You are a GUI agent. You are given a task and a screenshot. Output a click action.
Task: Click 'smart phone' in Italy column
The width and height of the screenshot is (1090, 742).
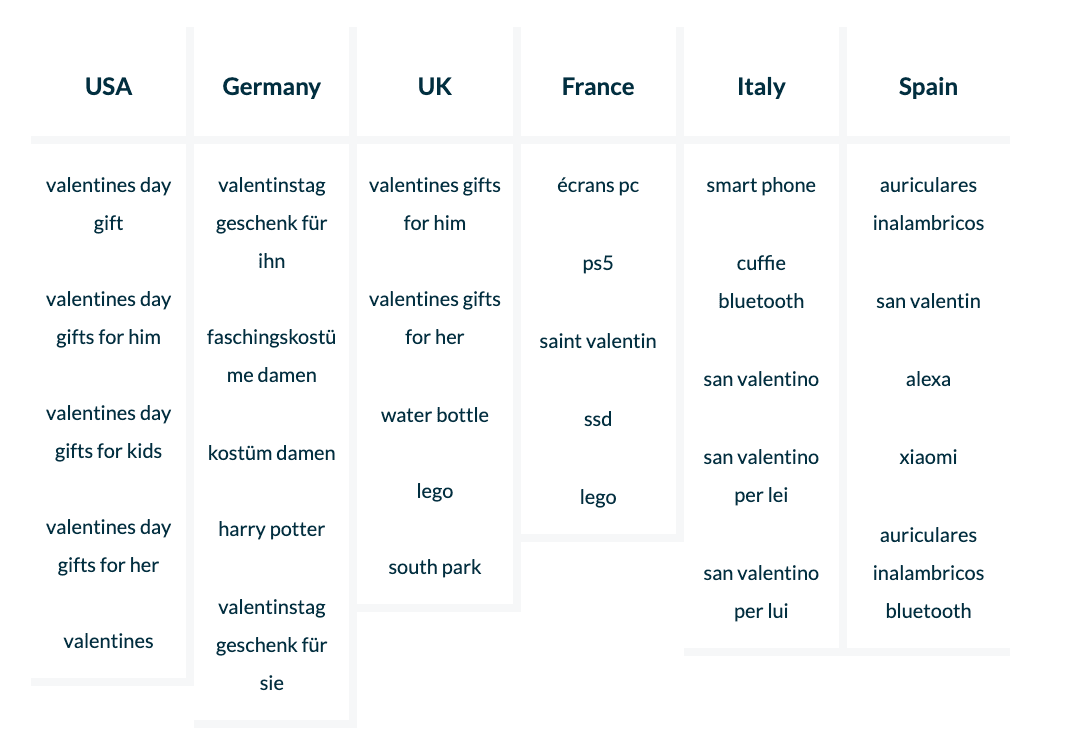pyautogui.click(x=761, y=185)
